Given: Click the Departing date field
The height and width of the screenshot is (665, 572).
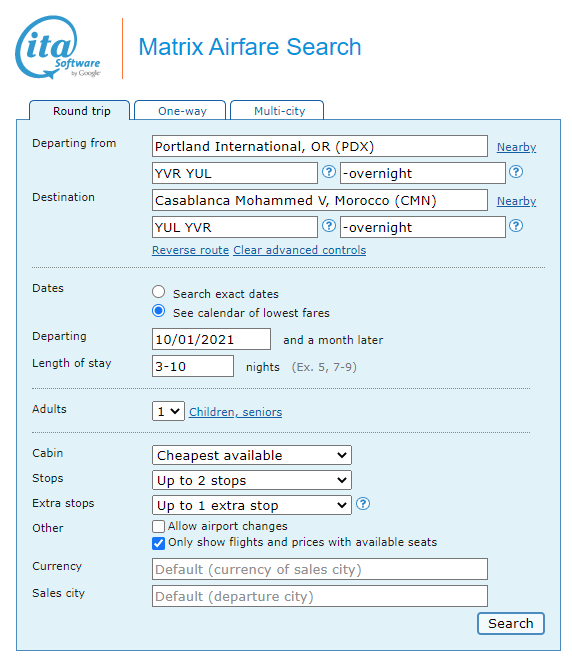Looking at the screenshot, I should [x=211, y=339].
